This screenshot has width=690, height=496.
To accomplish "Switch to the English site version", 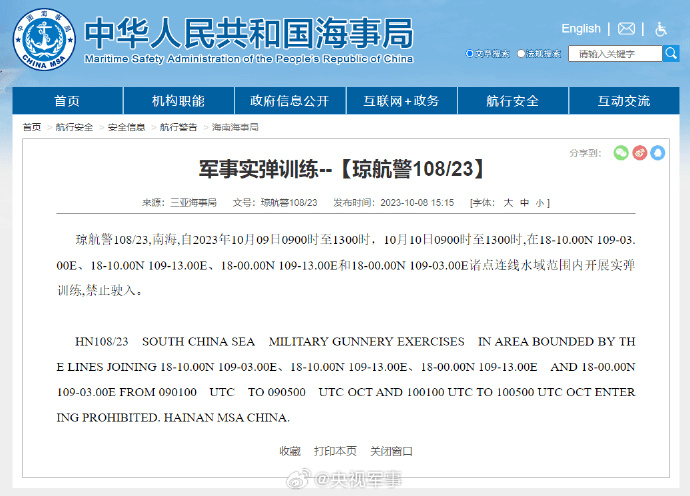I will pos(581,29).
